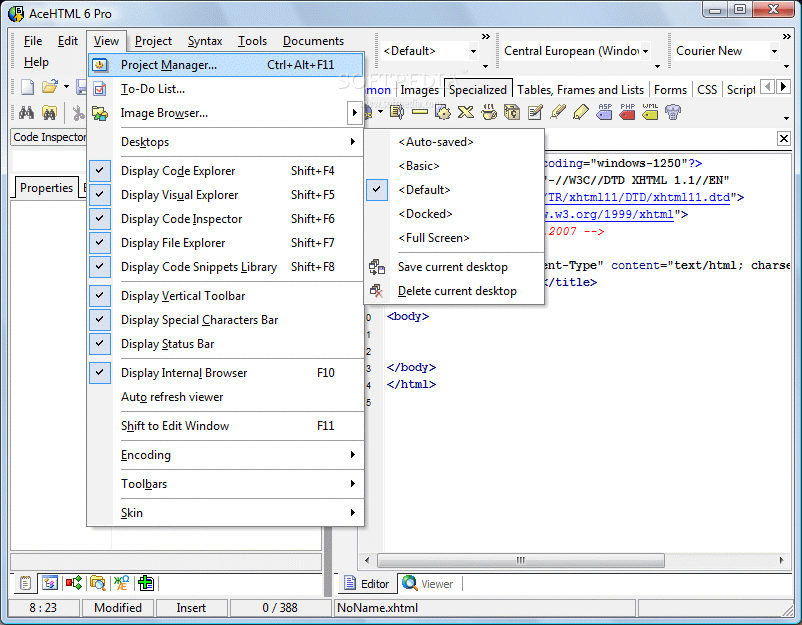Select the <Auto-saved> desktop
802x625 pixels.
[454, 142]
